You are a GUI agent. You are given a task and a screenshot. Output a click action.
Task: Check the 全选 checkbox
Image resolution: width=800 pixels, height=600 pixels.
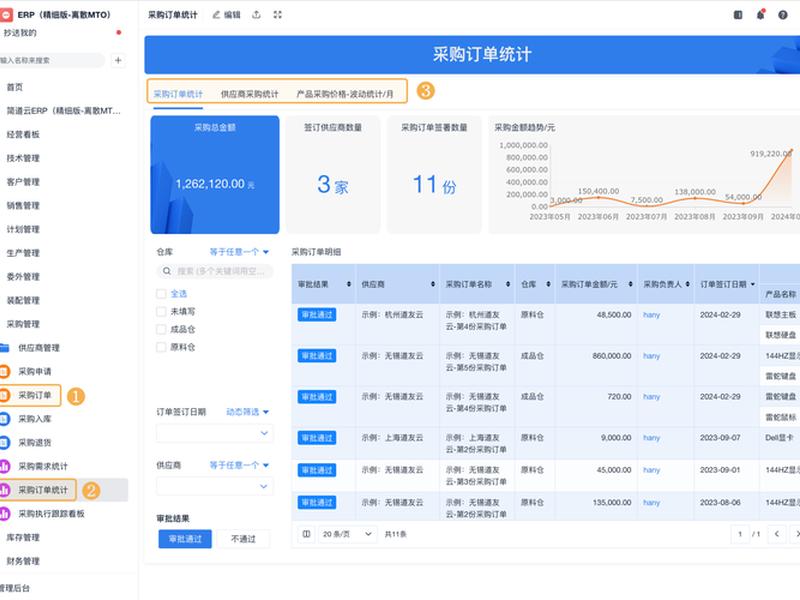(161, 293)
